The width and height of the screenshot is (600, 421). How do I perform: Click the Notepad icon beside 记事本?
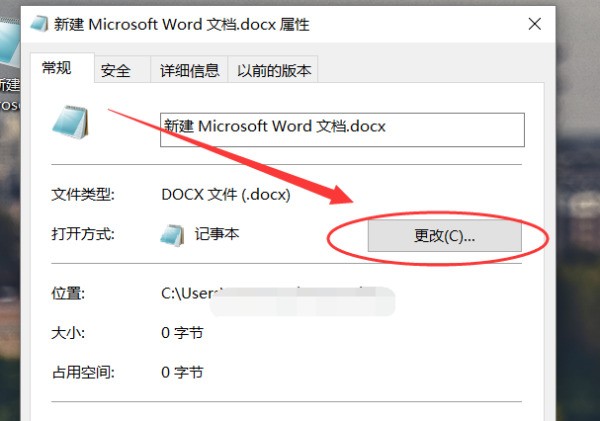tap(173, 234)
